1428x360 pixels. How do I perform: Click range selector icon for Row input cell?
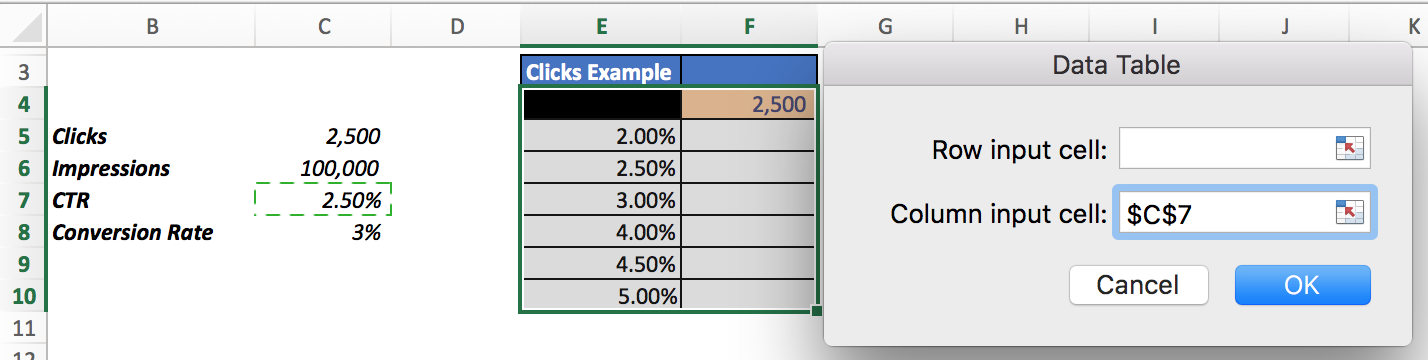1350,150
